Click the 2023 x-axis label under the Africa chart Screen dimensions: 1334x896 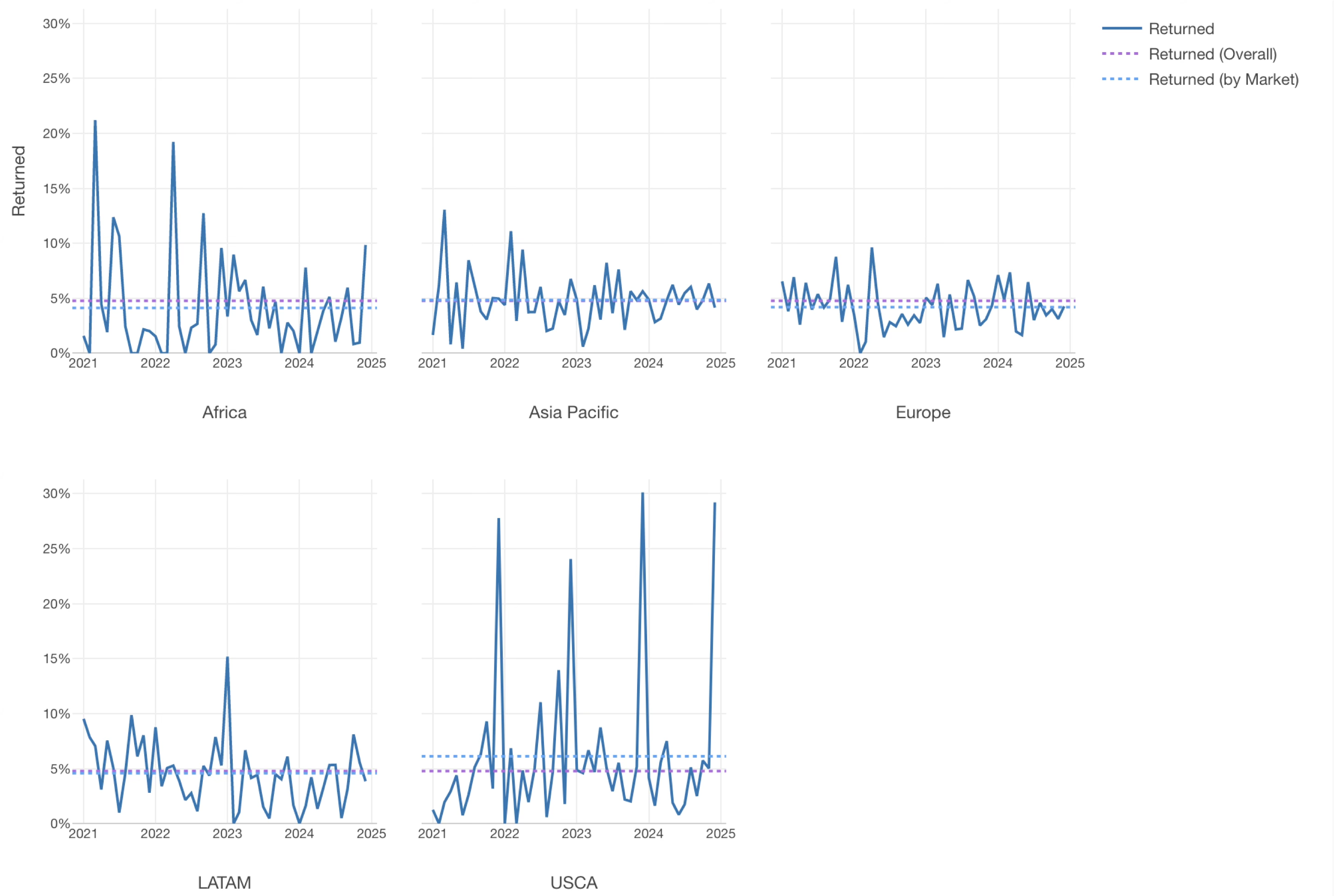click(x=227, y=363)
